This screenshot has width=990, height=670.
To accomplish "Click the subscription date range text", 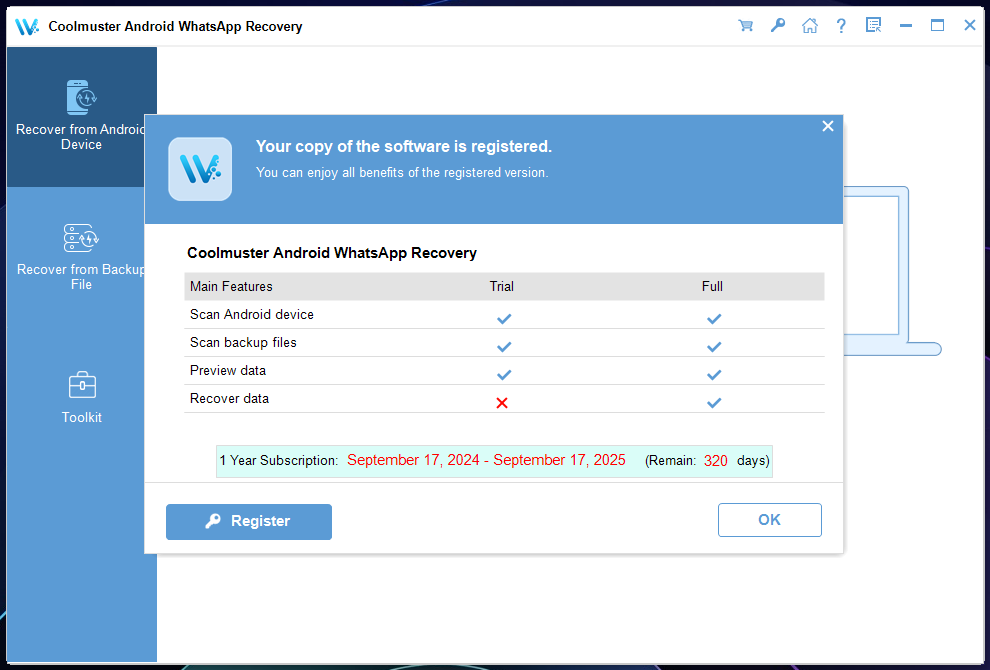I will tap(486, 460).
